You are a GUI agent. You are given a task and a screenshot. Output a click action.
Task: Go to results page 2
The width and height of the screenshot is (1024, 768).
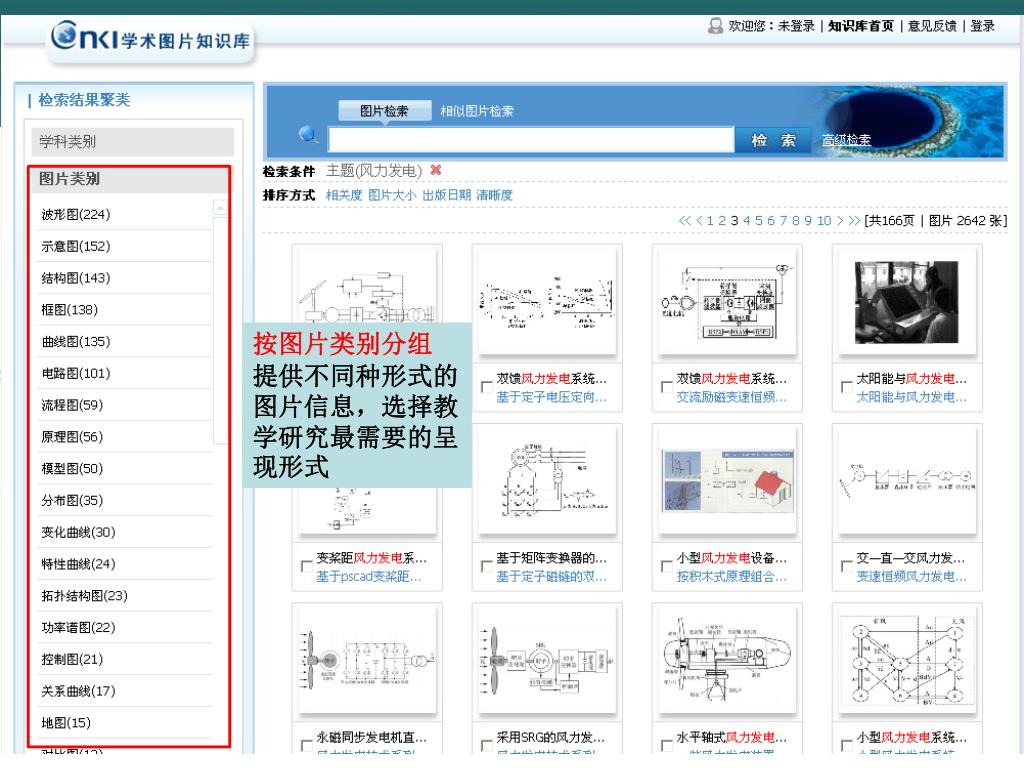[722, 221]
